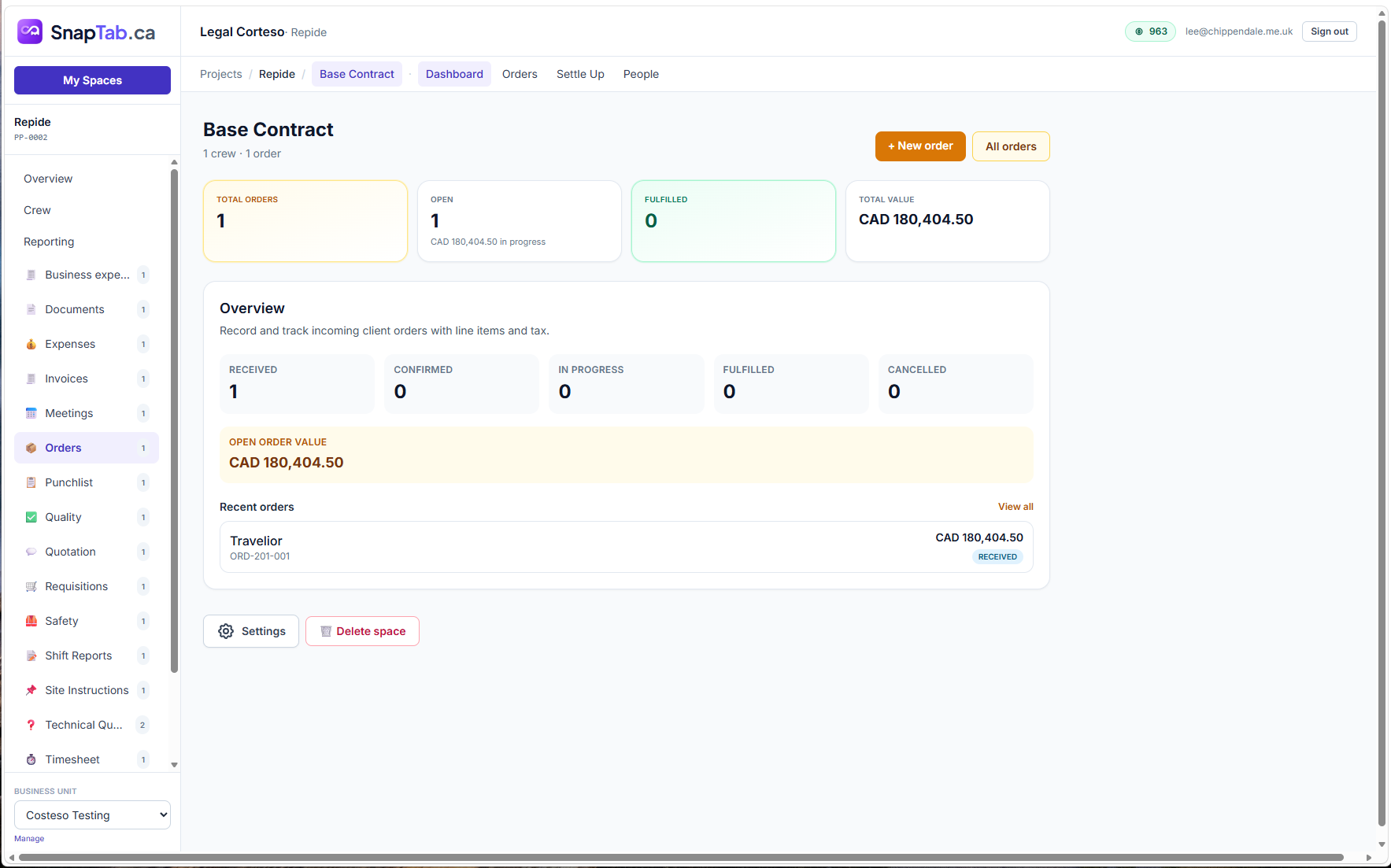Click the sidebar scroll up arrow
This screenshot has height=868, width=1391.
pos(174,162)
